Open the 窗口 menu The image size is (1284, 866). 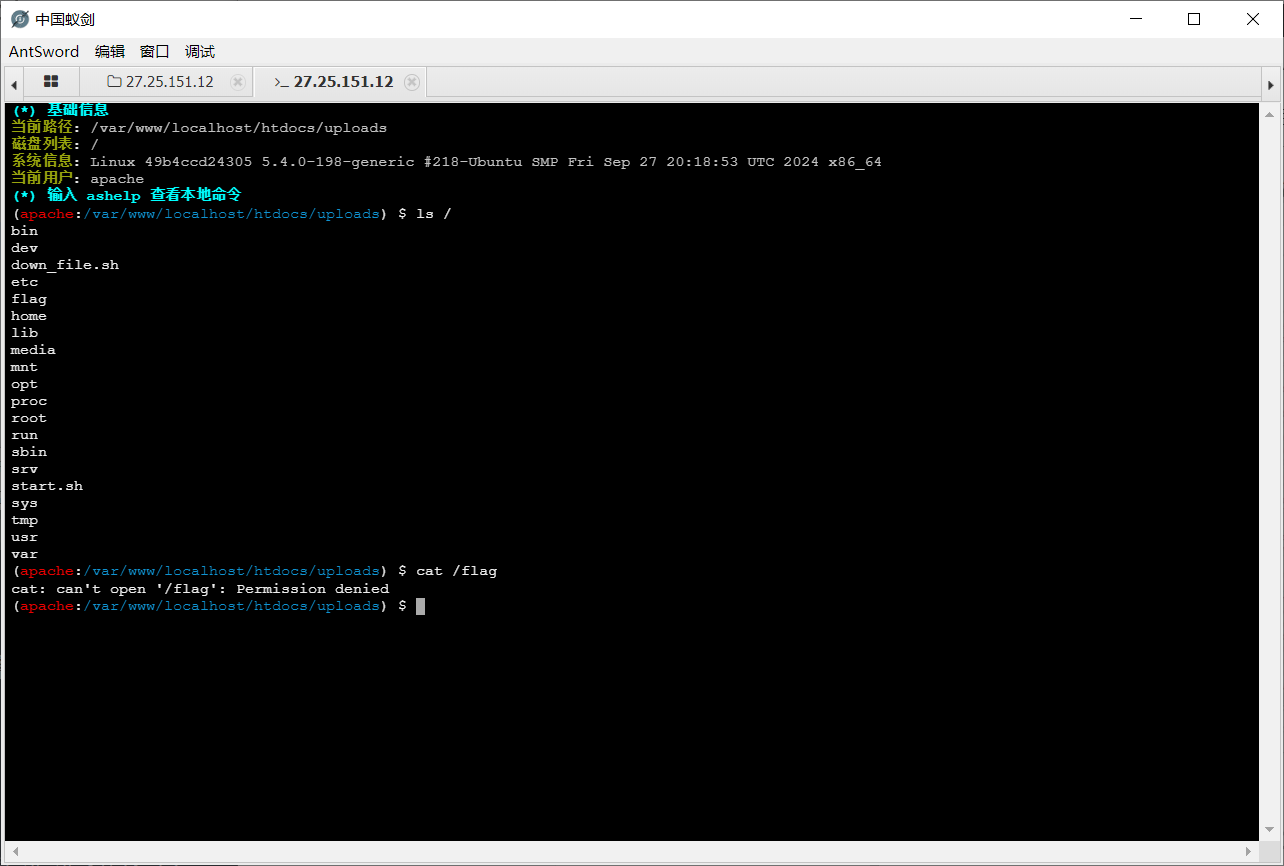click(155, 52)
